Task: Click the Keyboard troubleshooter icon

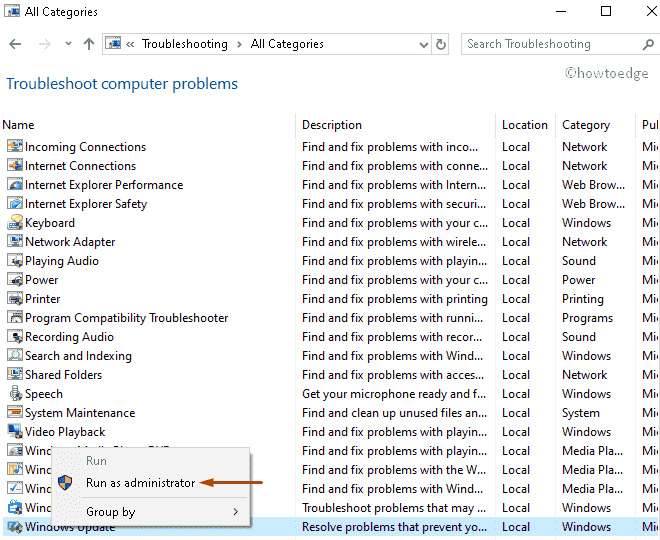Action: (x=15, y=223)
